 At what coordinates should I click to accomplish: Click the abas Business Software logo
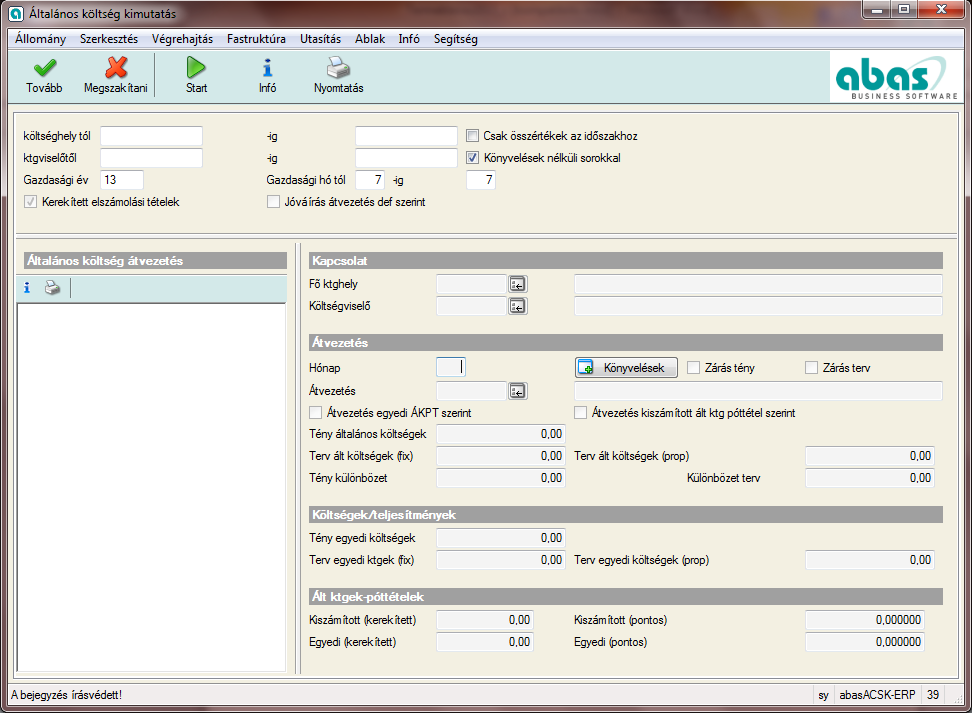tap(895, 77)
